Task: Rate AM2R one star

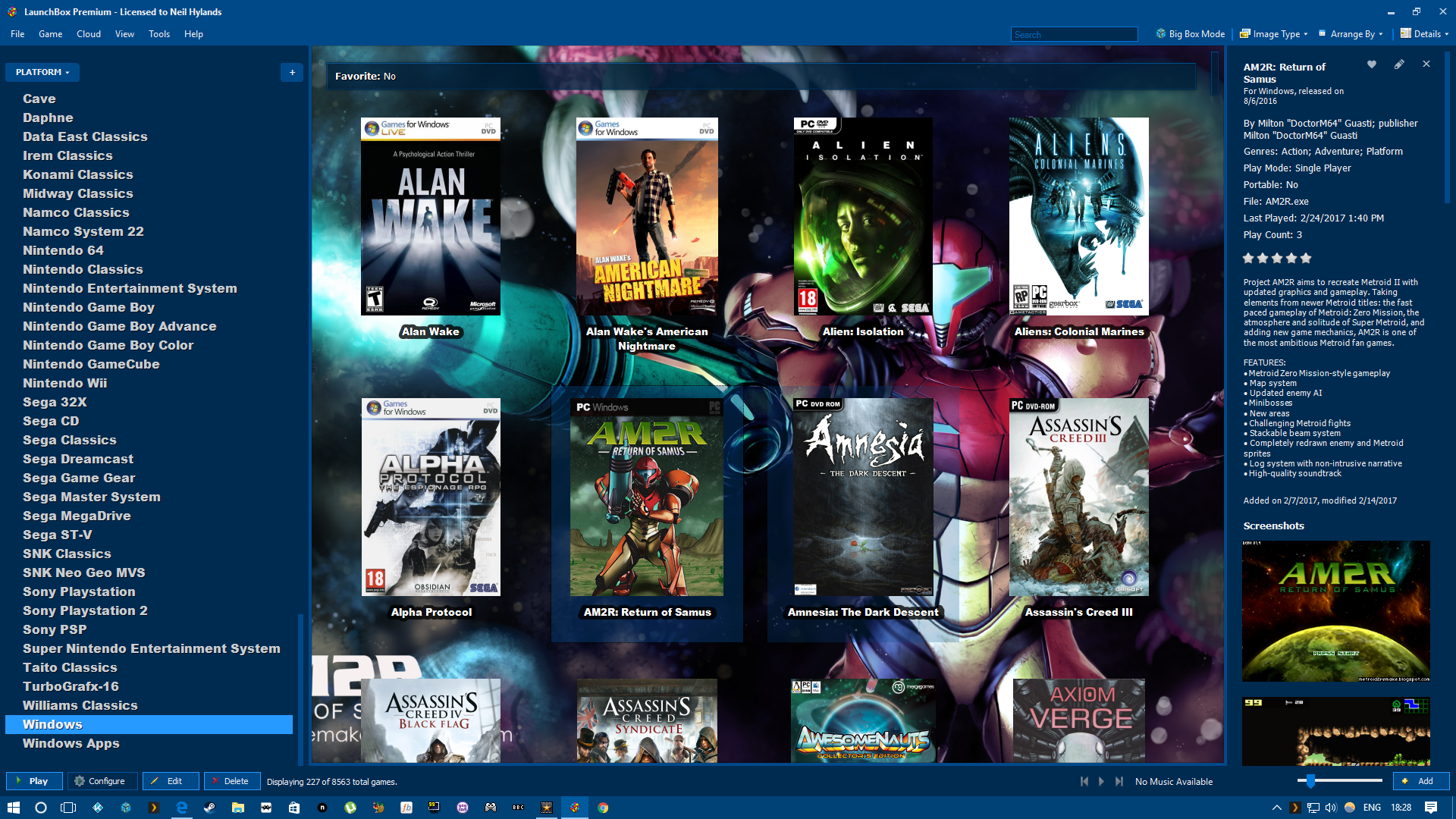Action: 1248,258
